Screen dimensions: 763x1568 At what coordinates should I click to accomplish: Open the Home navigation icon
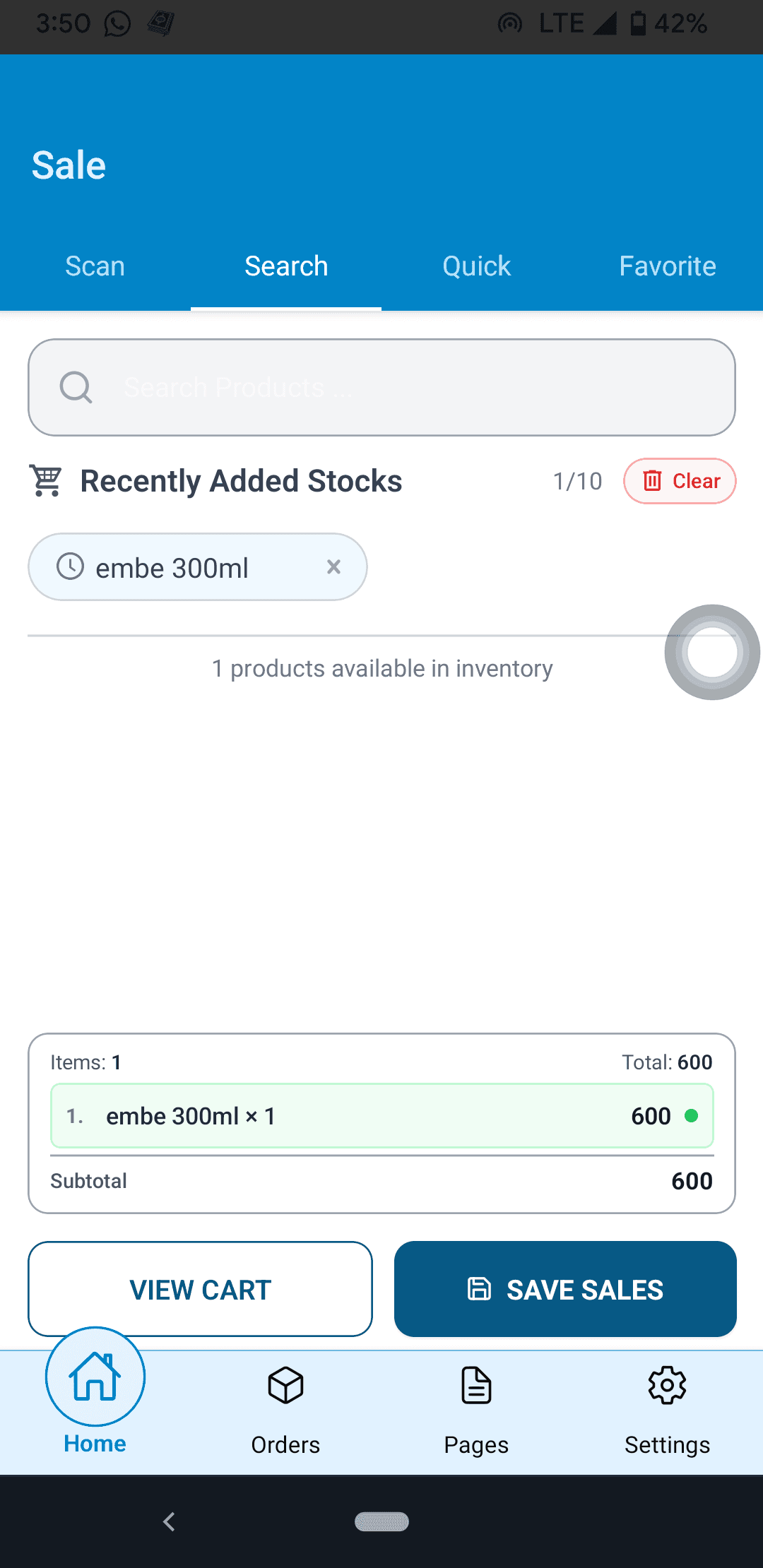click(x=95, y=1377)
